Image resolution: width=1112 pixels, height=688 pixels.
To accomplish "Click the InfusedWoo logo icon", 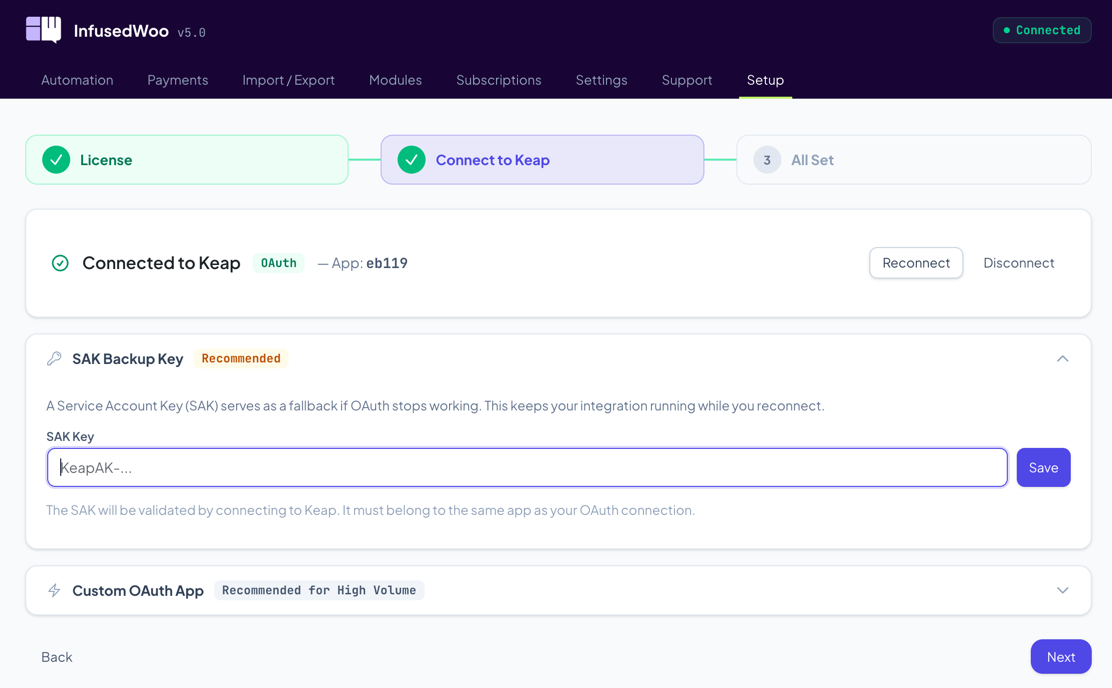I will coord(43,30).
